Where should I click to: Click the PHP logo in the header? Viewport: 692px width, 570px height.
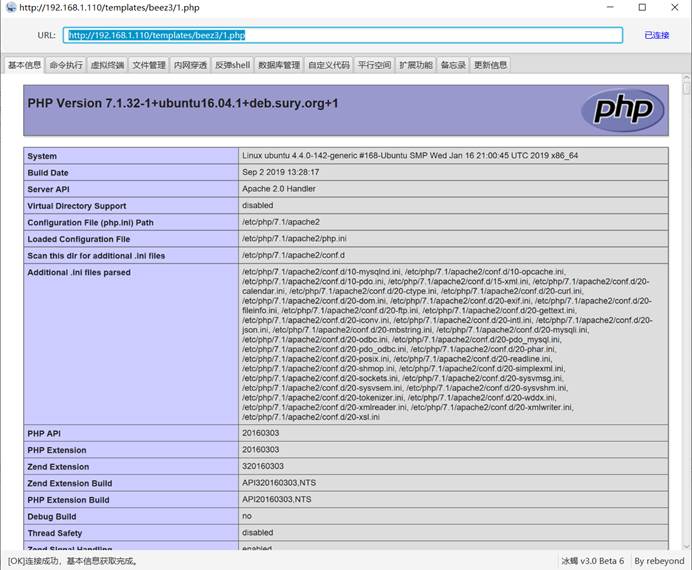[622, 109]
